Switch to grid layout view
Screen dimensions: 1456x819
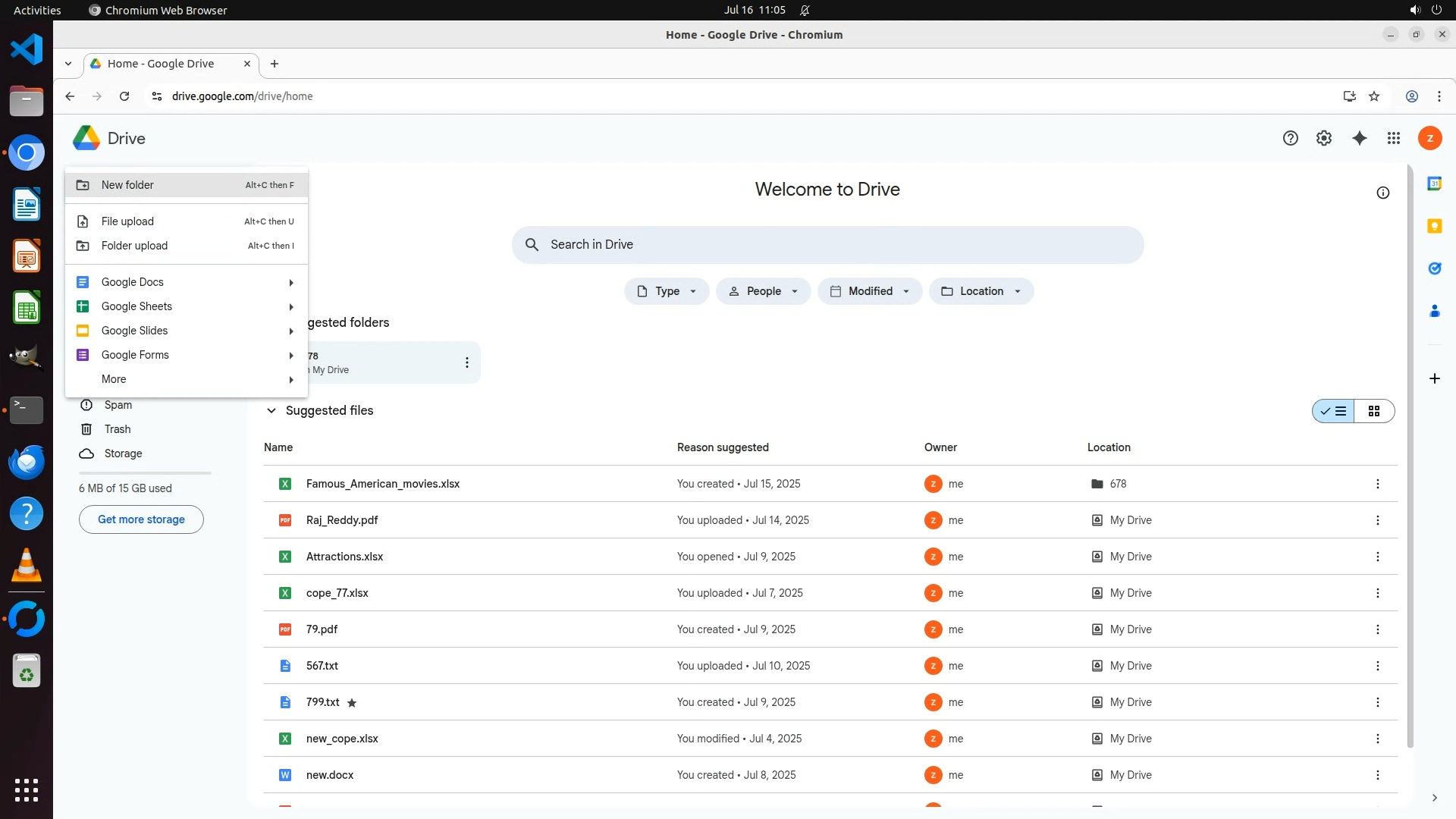pos(1373,411)
